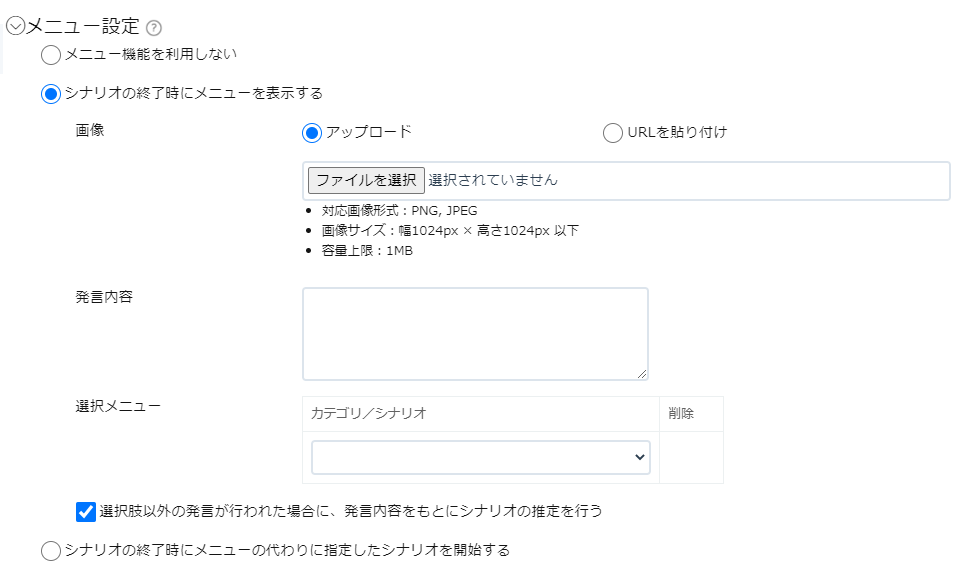976x577 pixels.
Task: Select the アップロード image radio button
Action: [x=312, y=133]
